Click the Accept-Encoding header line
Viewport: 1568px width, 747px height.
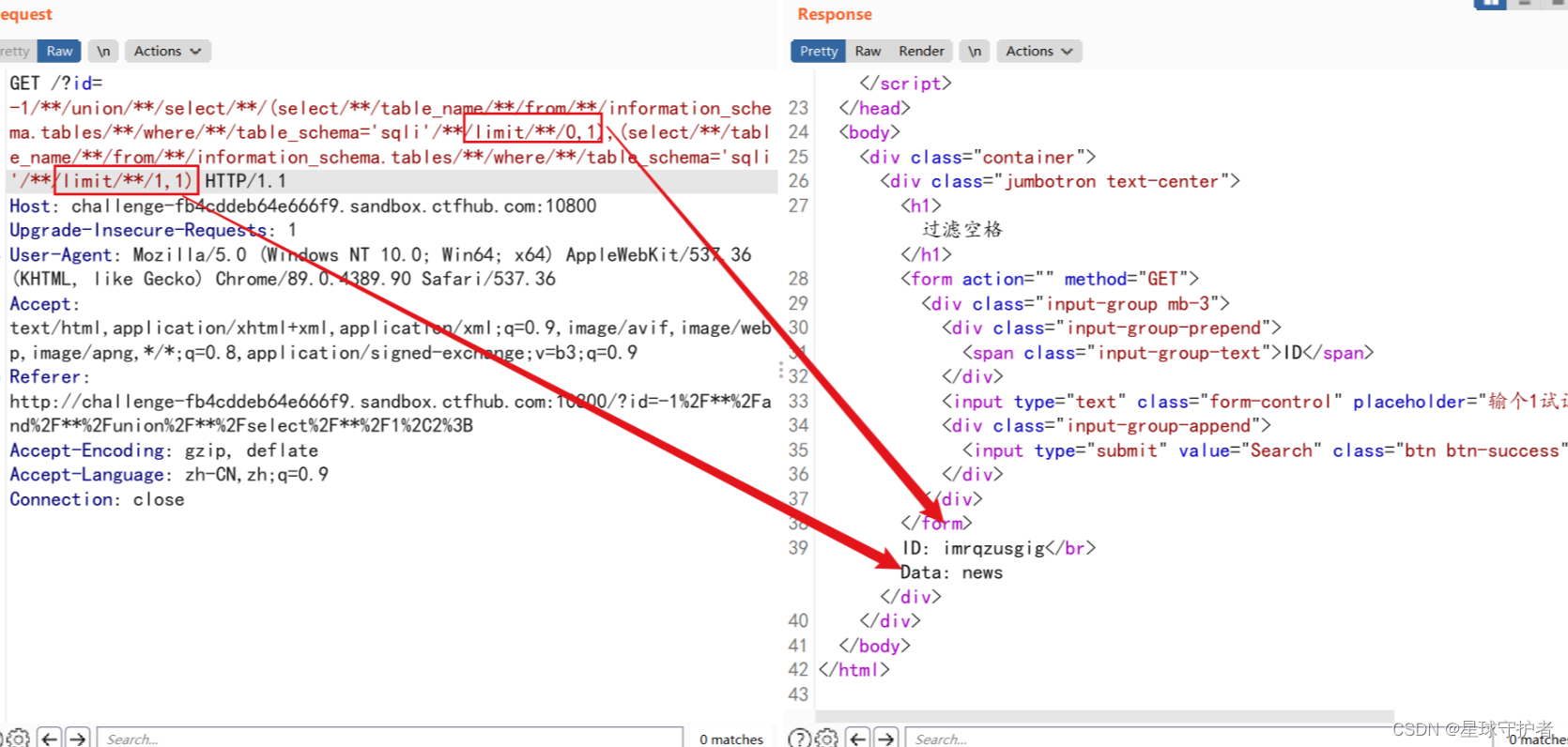click(x=164, y=450)
